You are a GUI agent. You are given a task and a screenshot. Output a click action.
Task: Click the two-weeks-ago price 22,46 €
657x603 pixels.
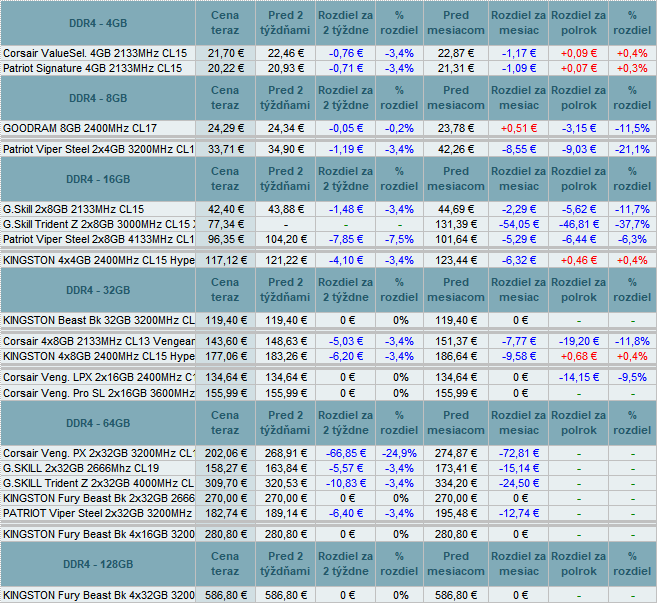286,53
